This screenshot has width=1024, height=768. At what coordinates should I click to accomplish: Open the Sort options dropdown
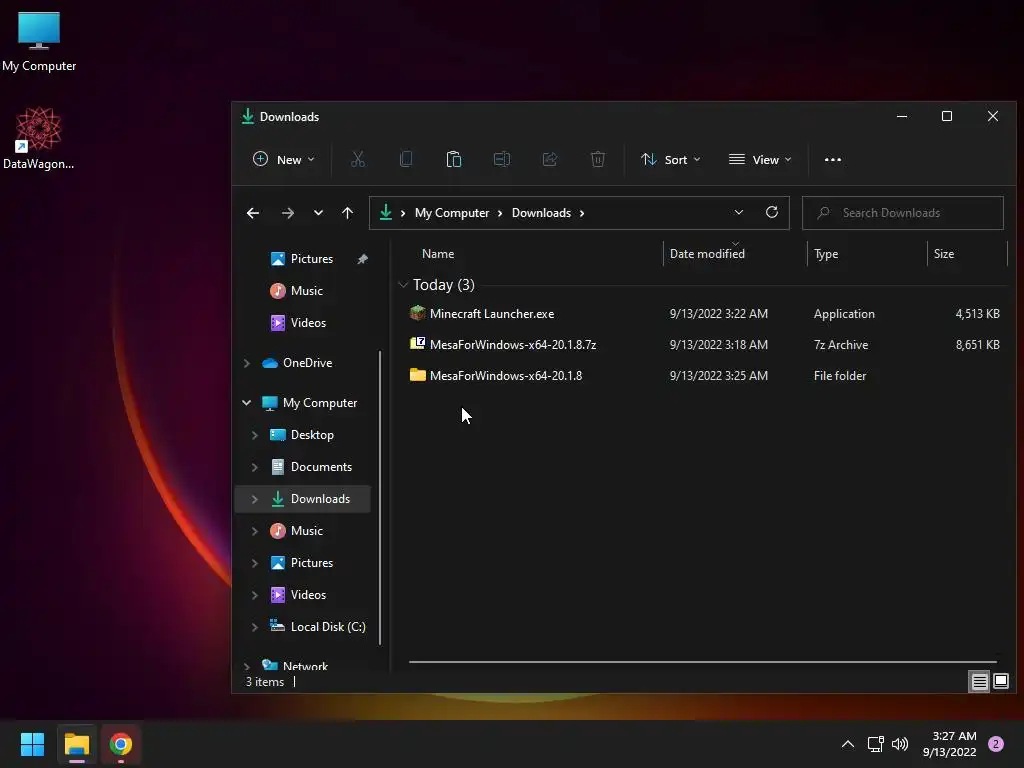671,159
